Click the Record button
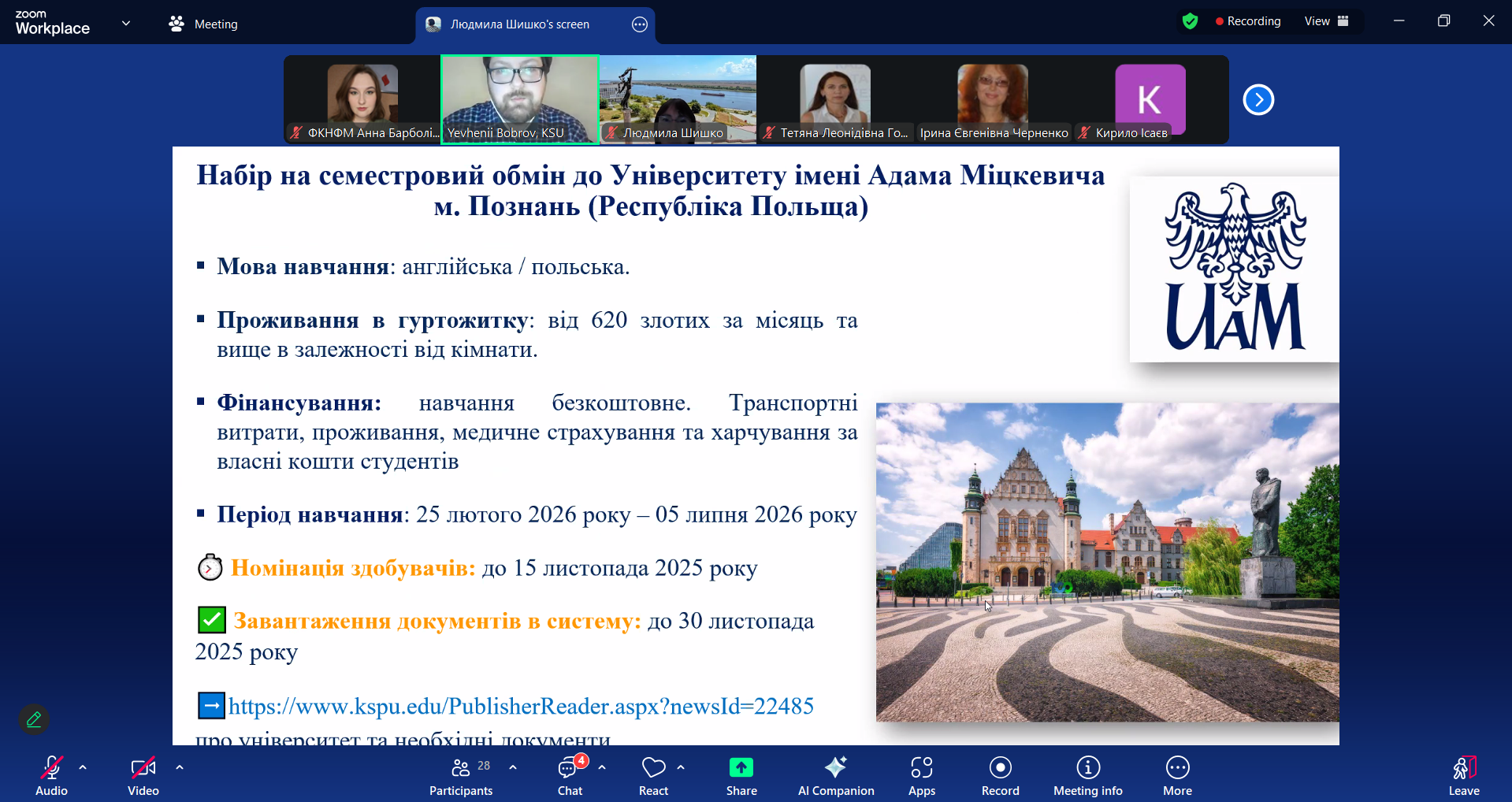 coord(999,774)
